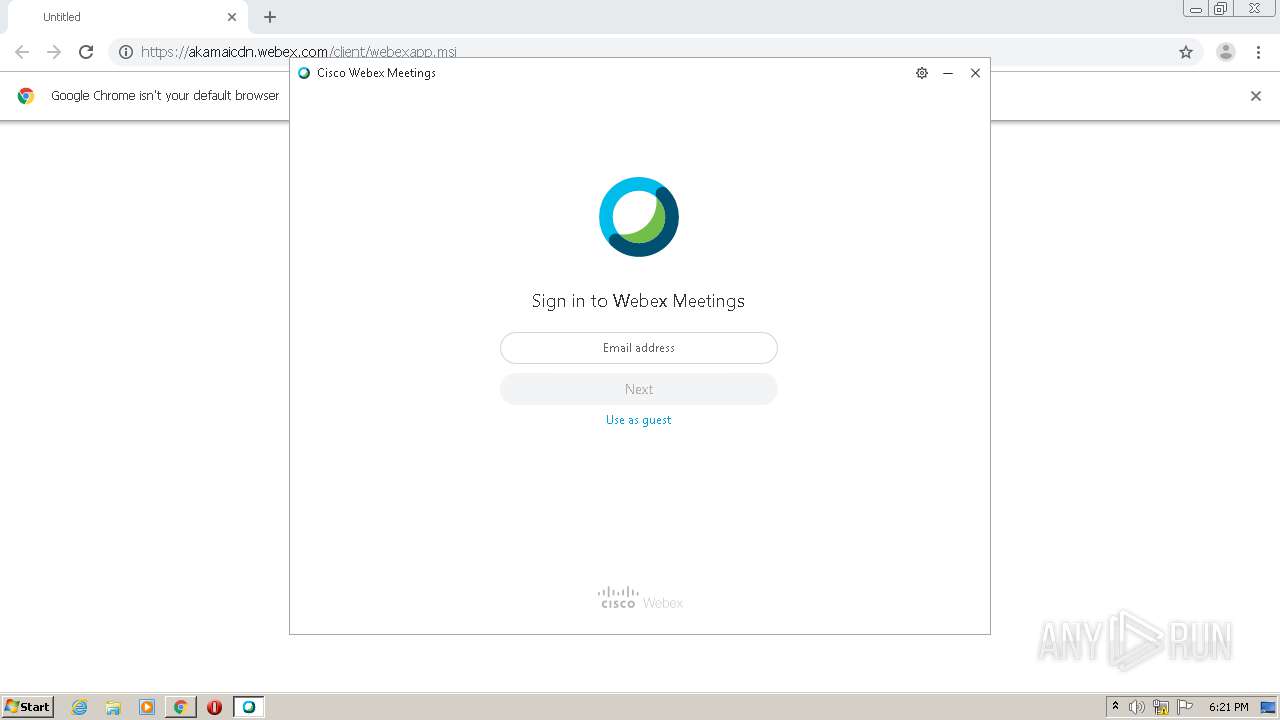
Task: Open Windows Media Player from taskbar
Action: click(147, 707)
